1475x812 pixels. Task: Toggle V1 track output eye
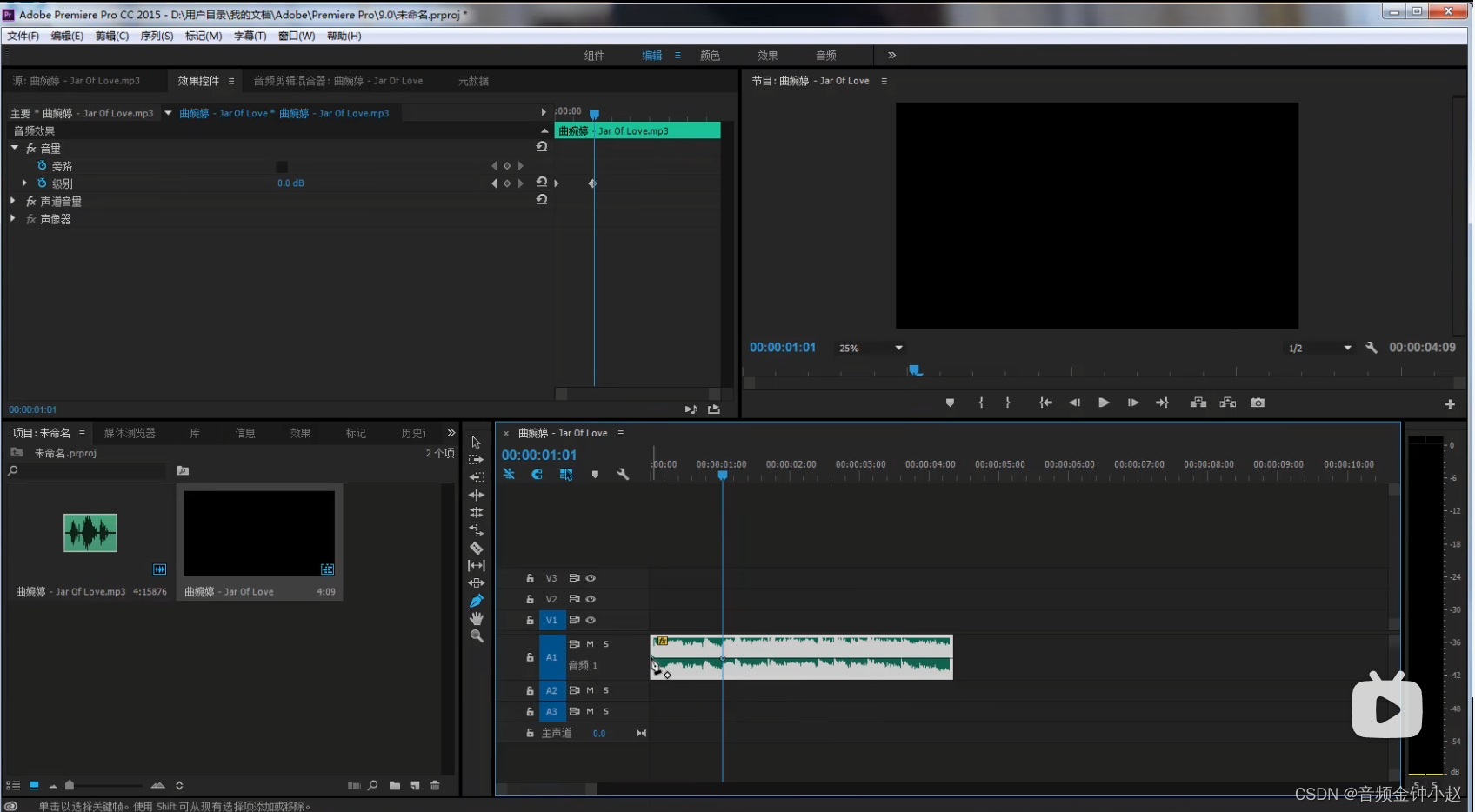coord(591,620)
